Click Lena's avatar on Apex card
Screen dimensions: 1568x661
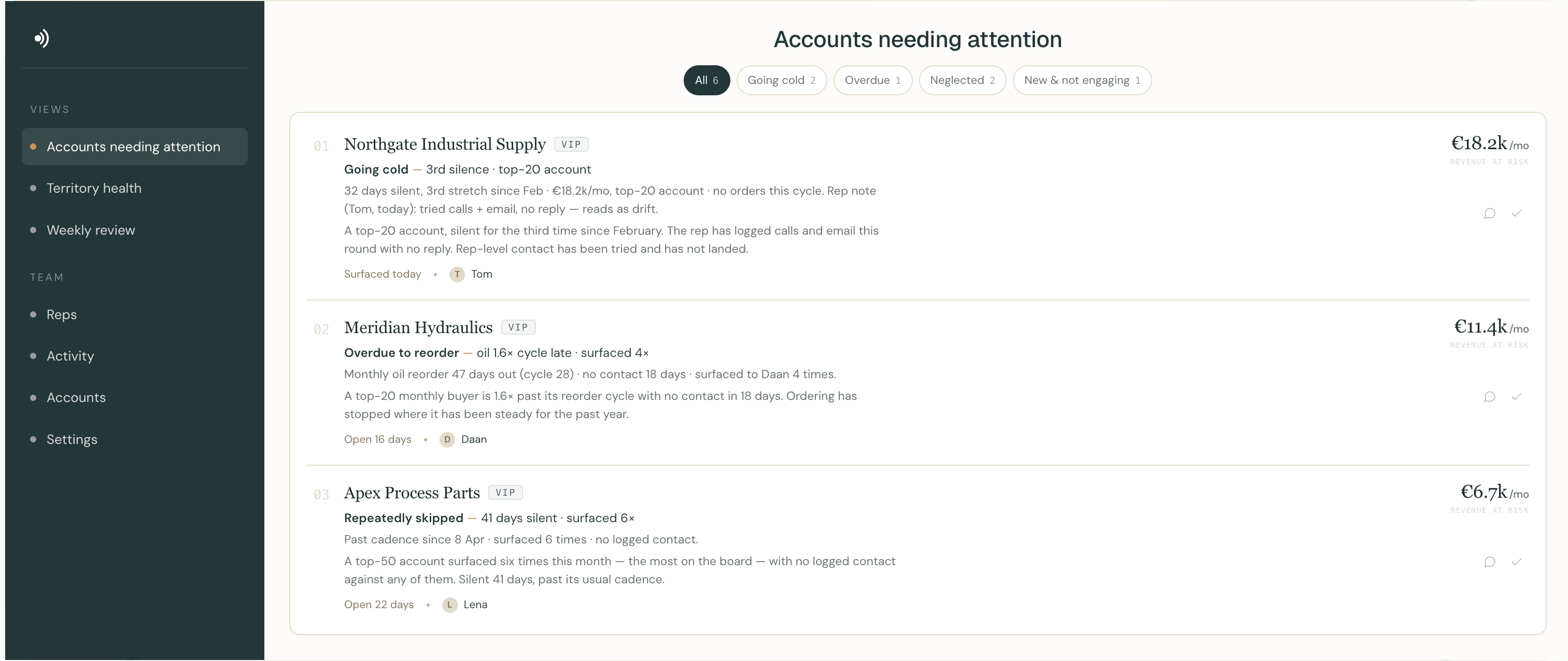point(449,605)
